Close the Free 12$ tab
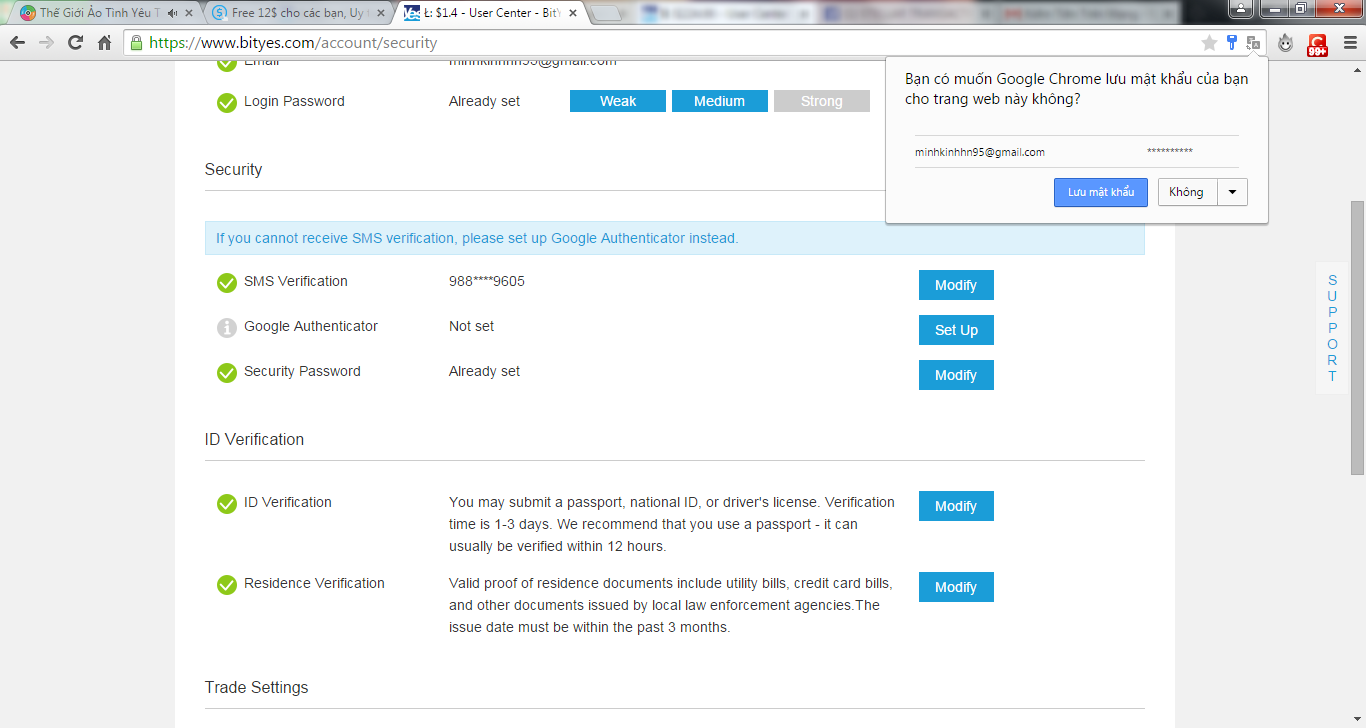Viewport: 1366px width, 728px height. 381,13
